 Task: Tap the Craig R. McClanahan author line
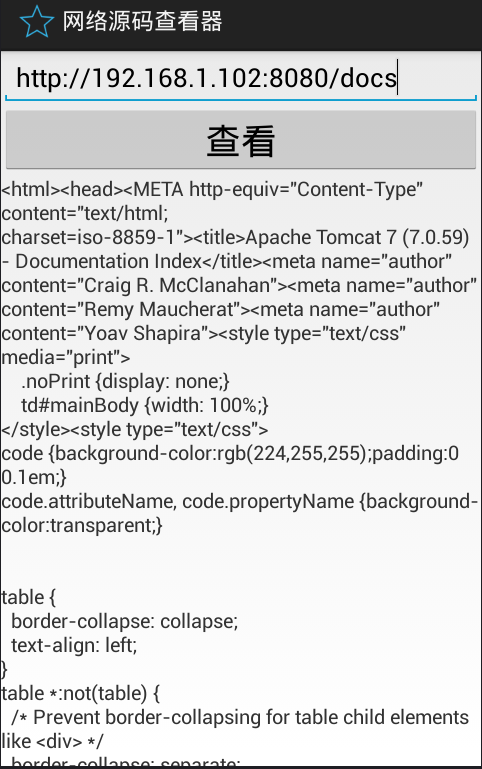pyautogui.click(x=239, y=286)
